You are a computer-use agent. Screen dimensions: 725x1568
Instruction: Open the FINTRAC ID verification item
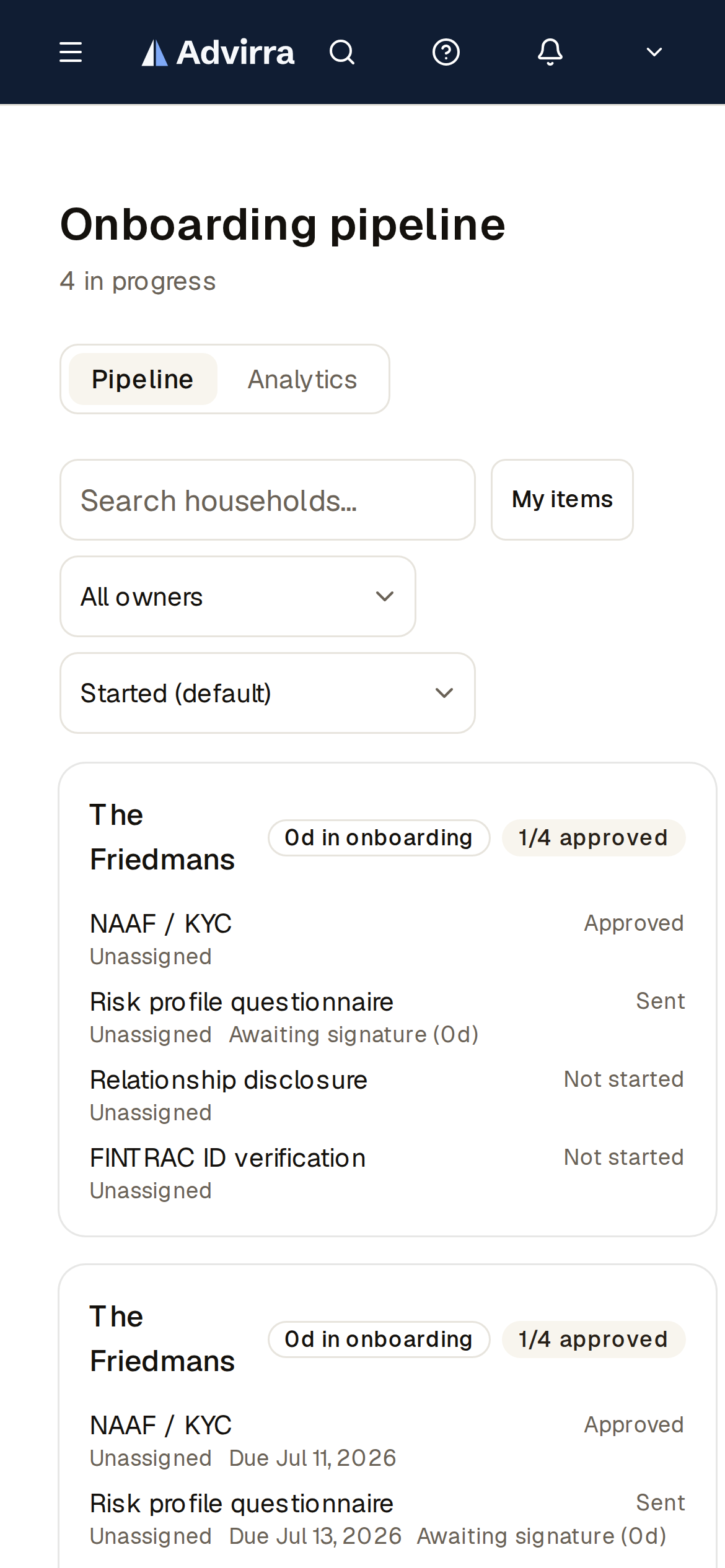pyautogui.click(x=387, y=1174)
